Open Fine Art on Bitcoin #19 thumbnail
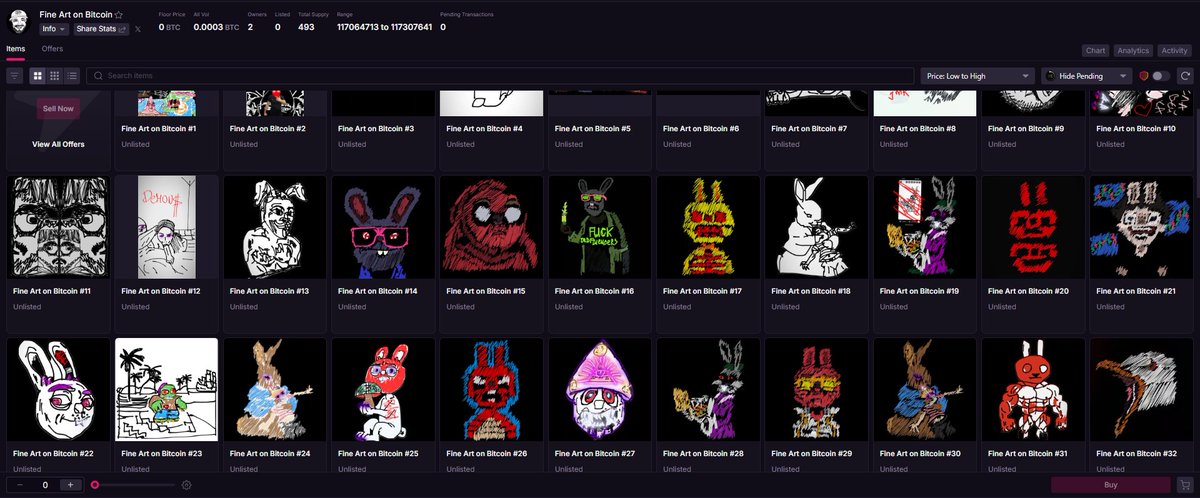This screenshot has height=498, width=1200. pos(925,228)
